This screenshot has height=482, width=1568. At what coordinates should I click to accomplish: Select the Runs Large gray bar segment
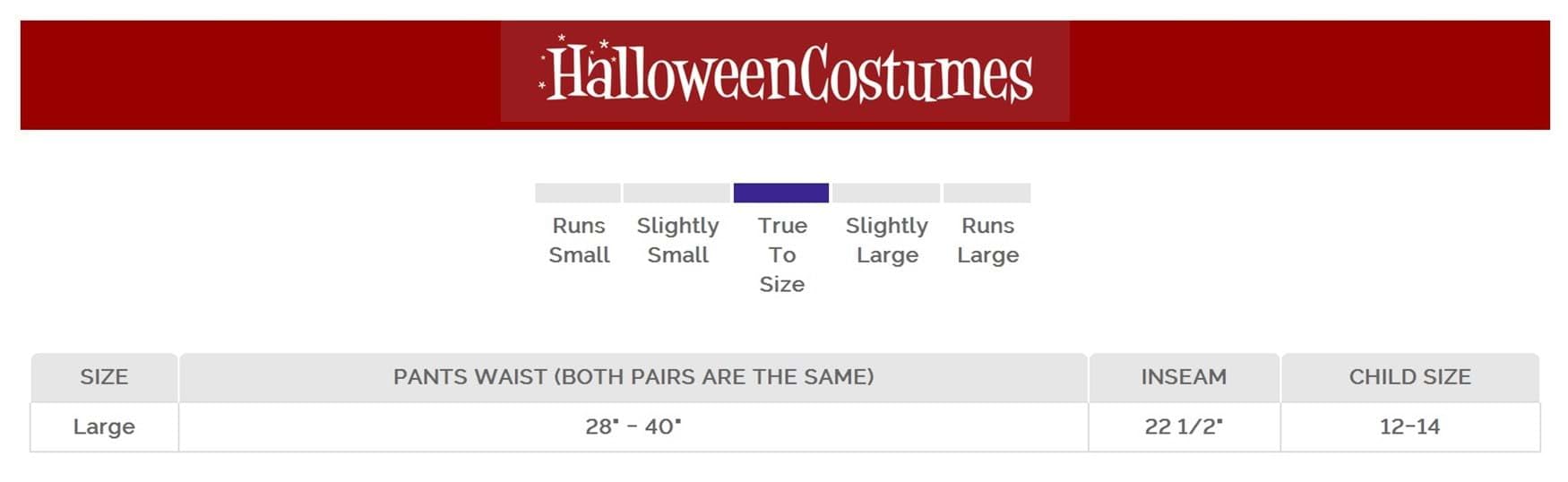click(986, 193)
